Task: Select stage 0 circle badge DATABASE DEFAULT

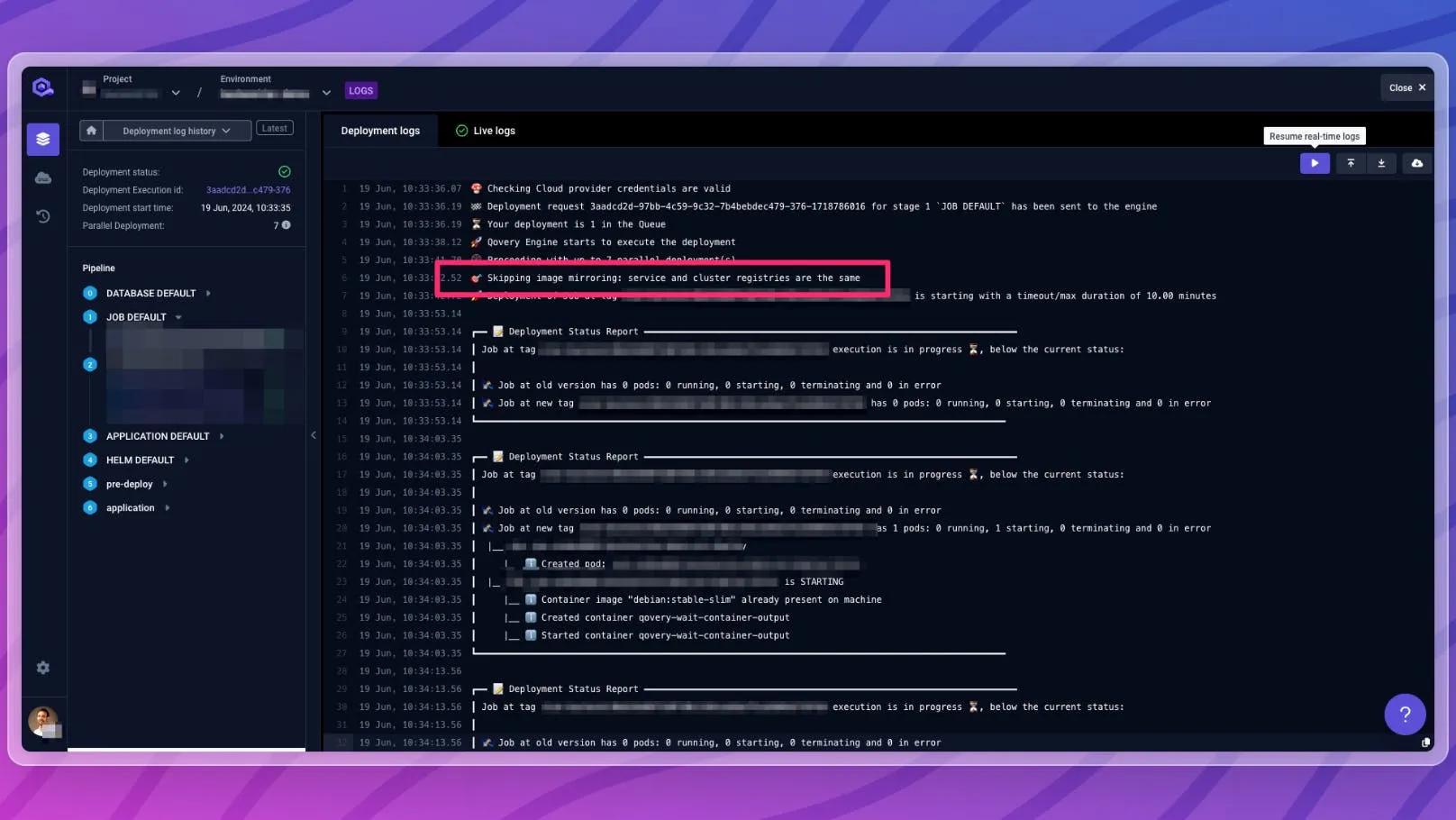Action: coord(90,293)
